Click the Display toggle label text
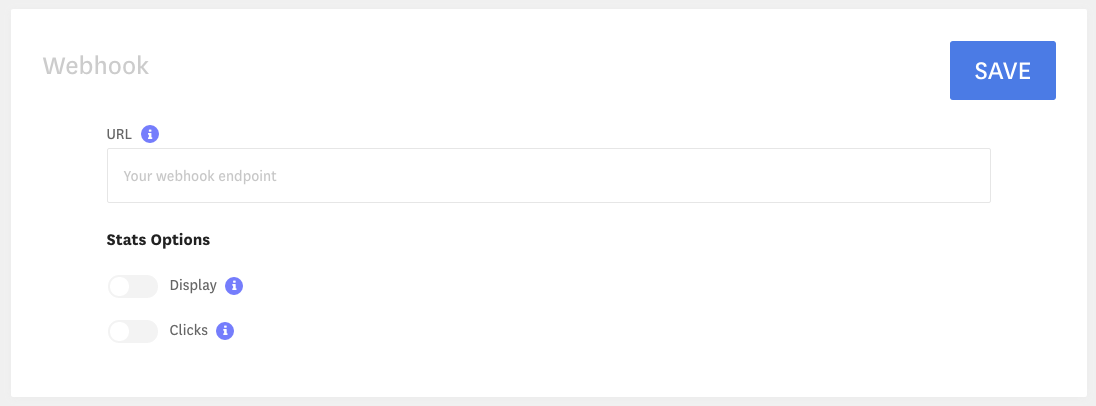Viewport: 1096px width, 406px height. click(193, 286)
